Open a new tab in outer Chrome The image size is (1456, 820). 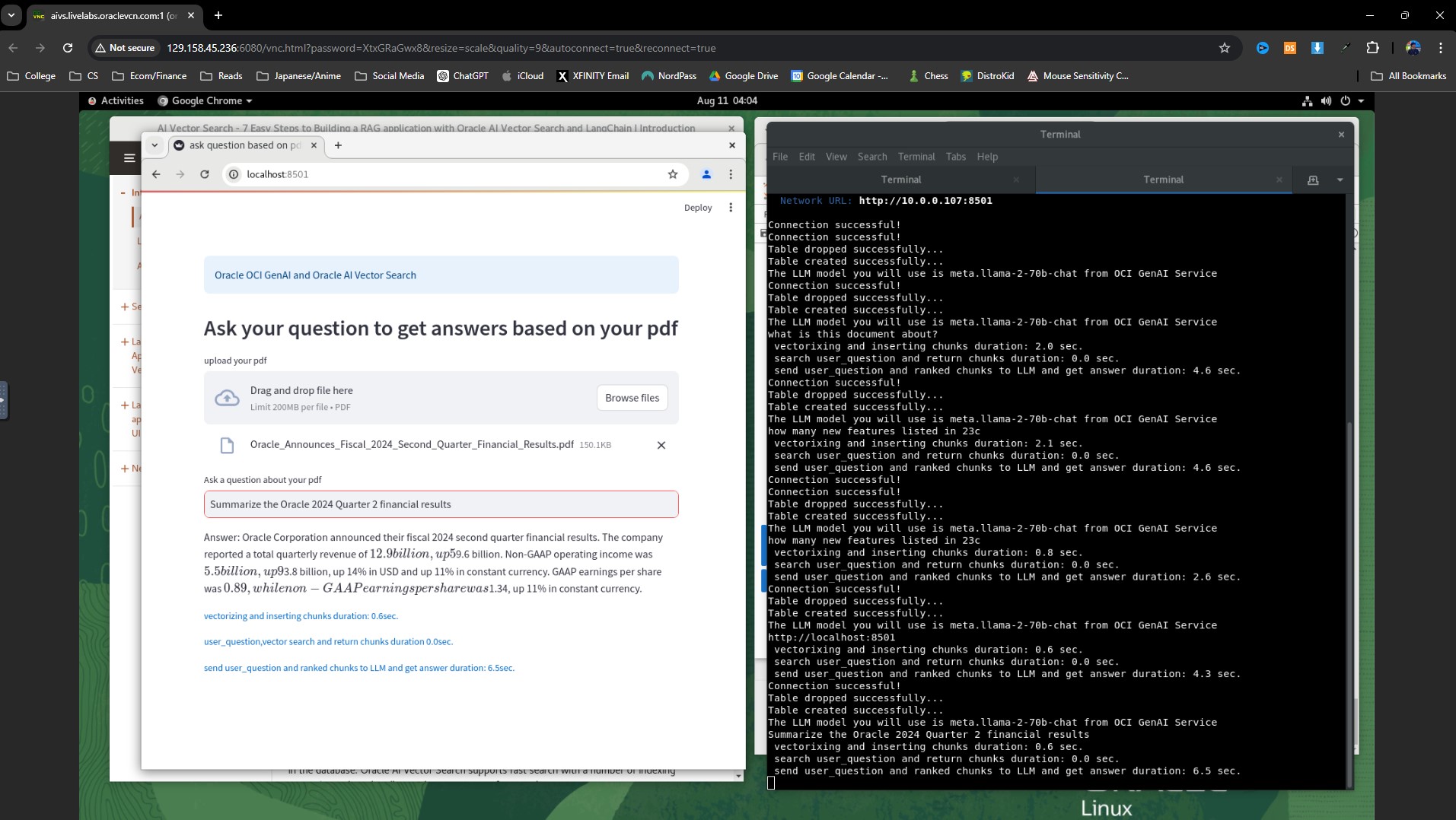tap(218, 15)
